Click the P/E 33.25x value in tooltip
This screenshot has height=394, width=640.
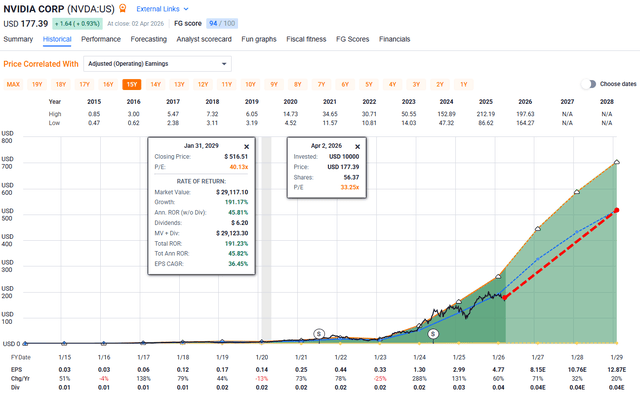[x=350, y=187]
